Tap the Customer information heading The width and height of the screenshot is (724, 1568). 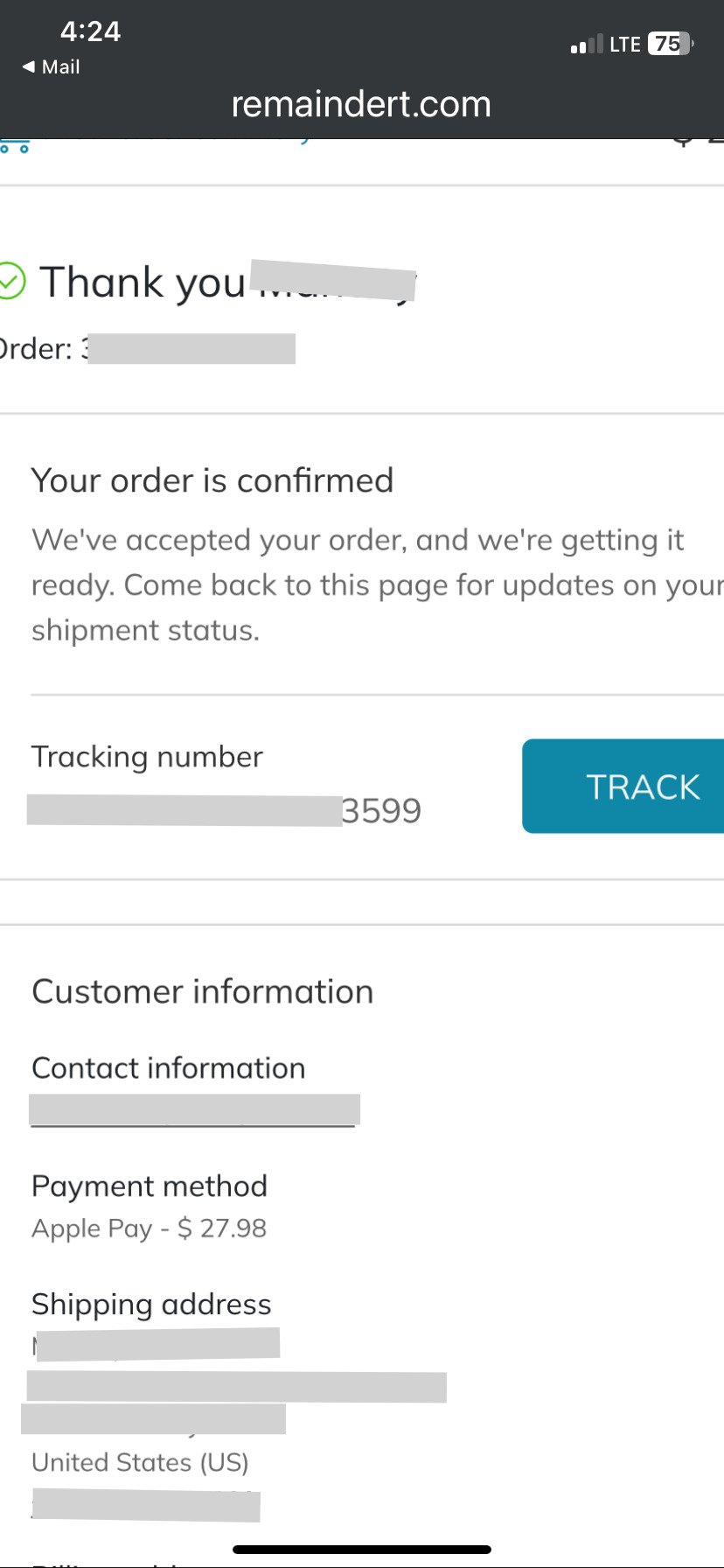(x=203, y=991)
